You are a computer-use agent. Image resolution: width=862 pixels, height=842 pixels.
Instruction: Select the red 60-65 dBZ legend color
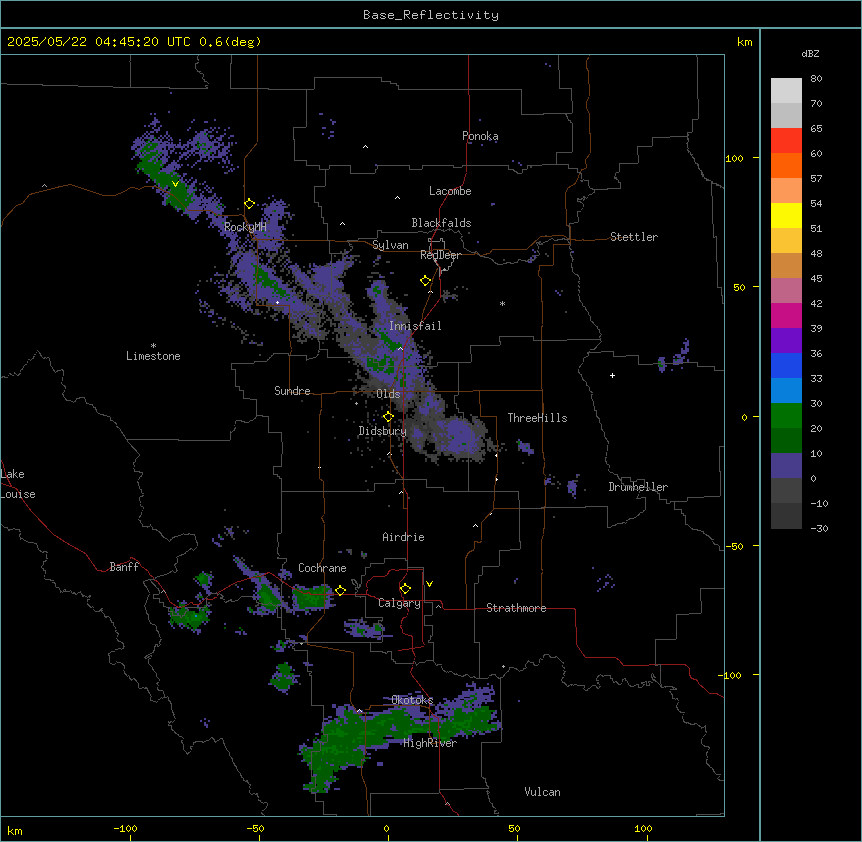point(786,141)
